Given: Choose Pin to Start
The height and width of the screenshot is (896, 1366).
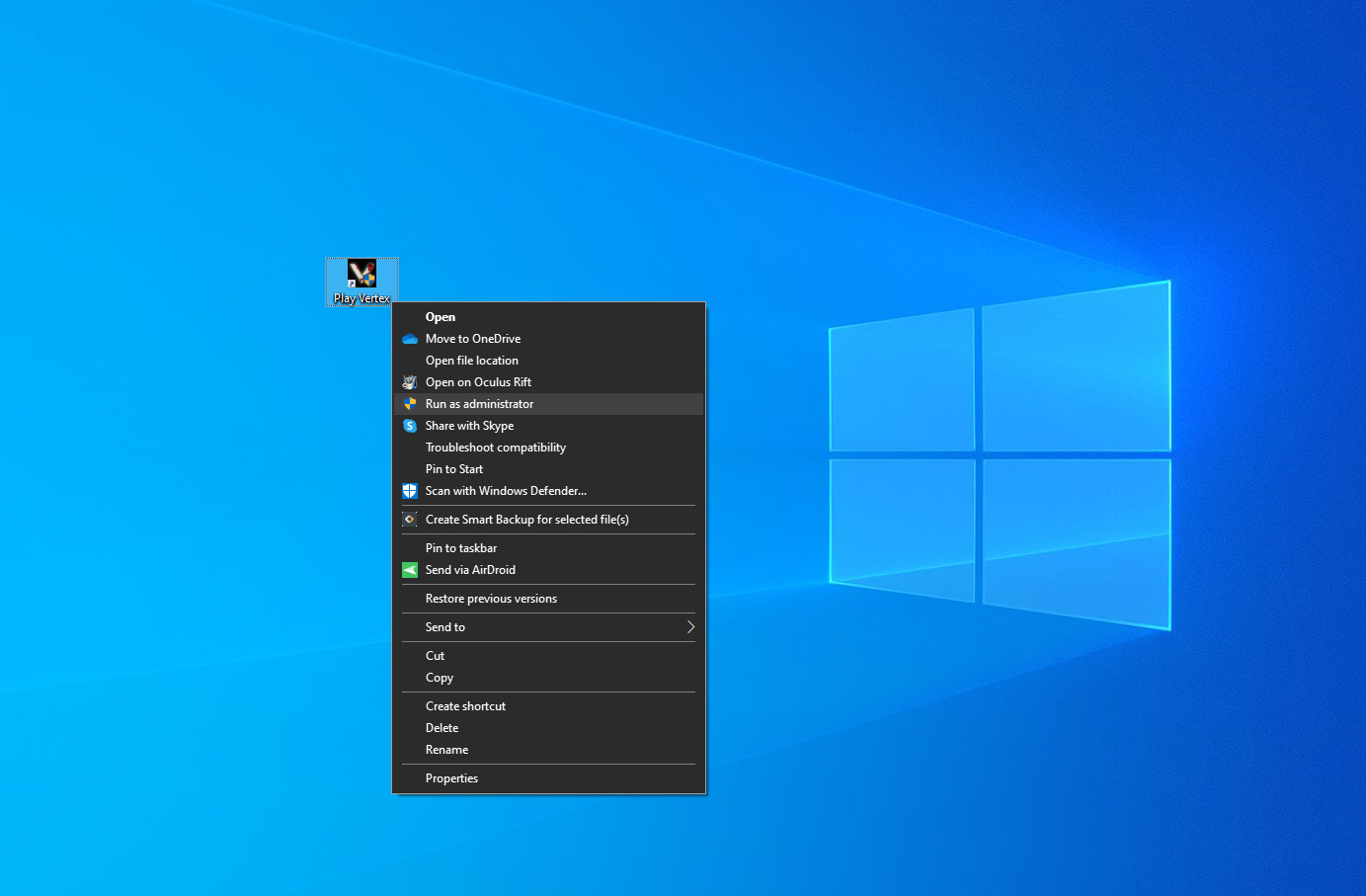Looking at the screenshot, I should 454,469.
